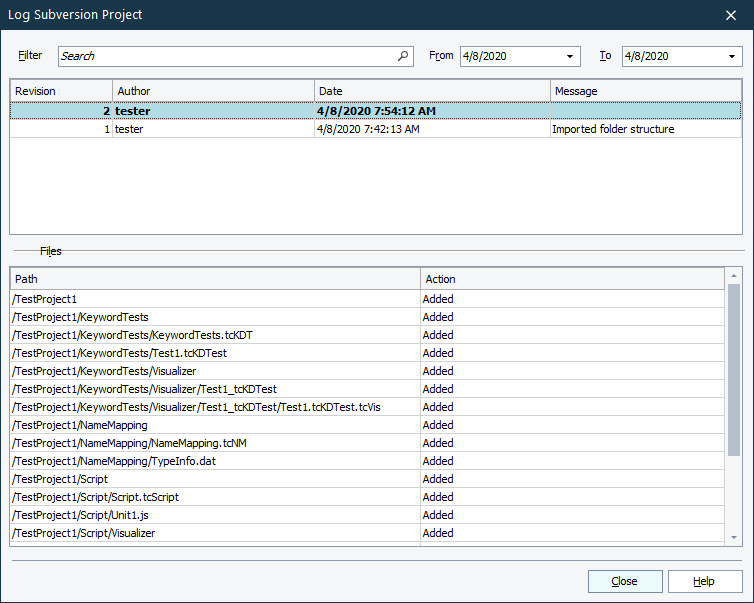Close the dialog with the X icon
This screenshot has width=754, height=603.
[731, 15]
